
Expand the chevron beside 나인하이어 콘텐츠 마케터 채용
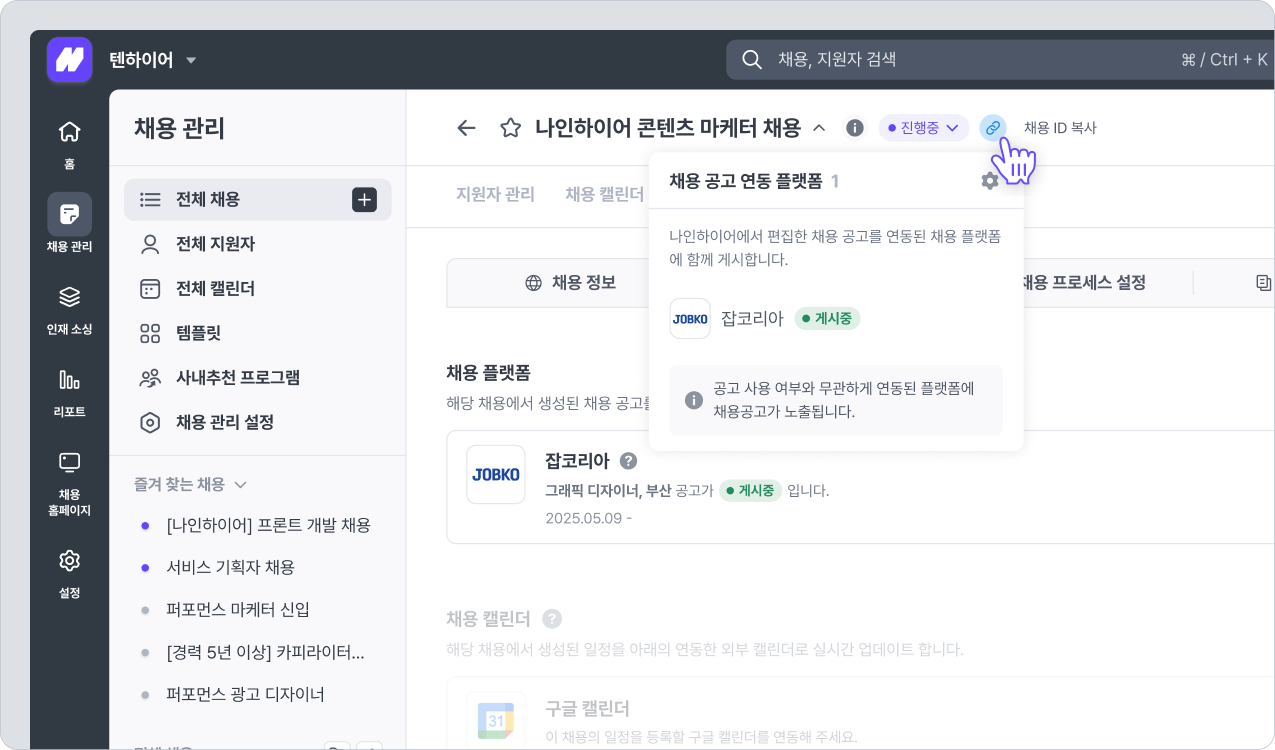click(819, 128)
